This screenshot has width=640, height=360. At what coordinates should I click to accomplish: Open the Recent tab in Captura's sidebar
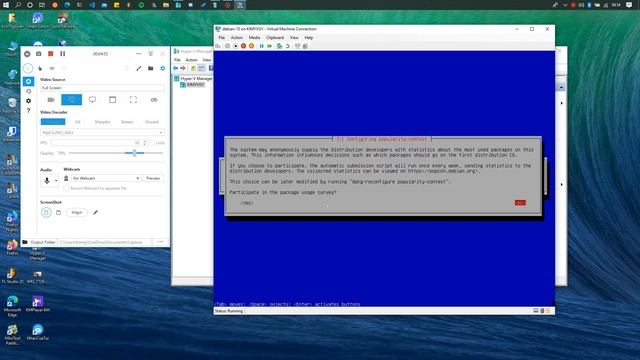pyautogui.click(x=28, y=91)
